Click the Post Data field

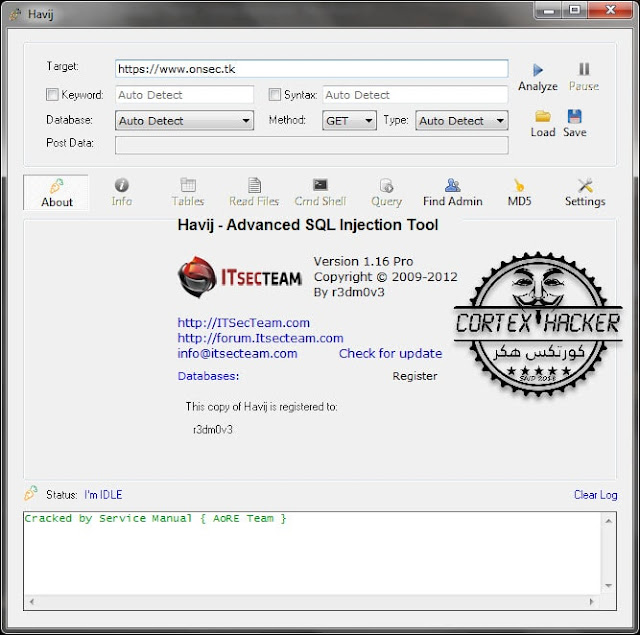coord(311,145)
